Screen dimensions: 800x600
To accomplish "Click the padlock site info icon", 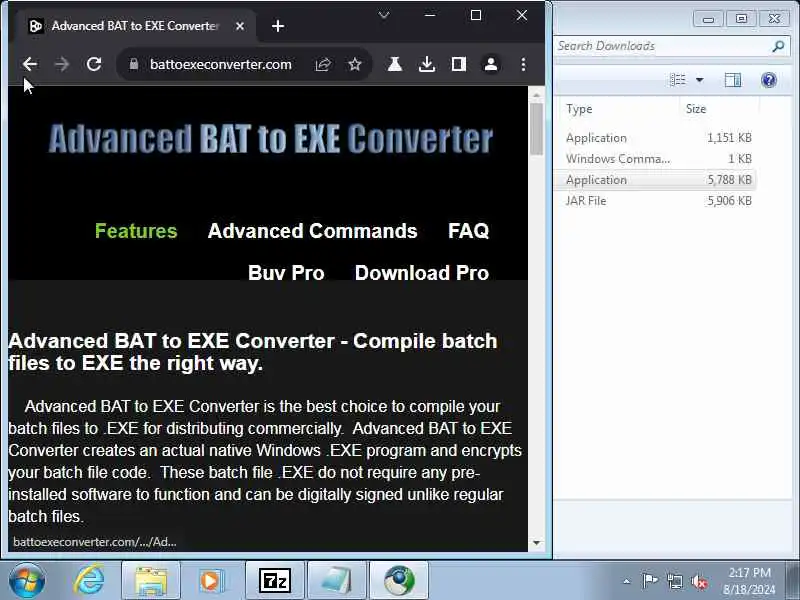I will pyautogui.click(x=134, y=64).
